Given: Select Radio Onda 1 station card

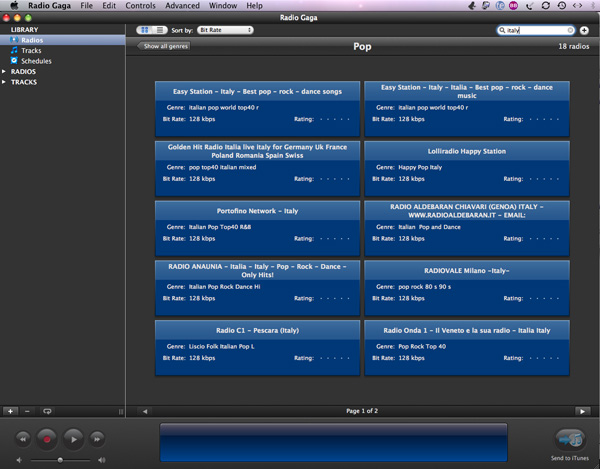Looking at the screenshot, I should [467, 348].
